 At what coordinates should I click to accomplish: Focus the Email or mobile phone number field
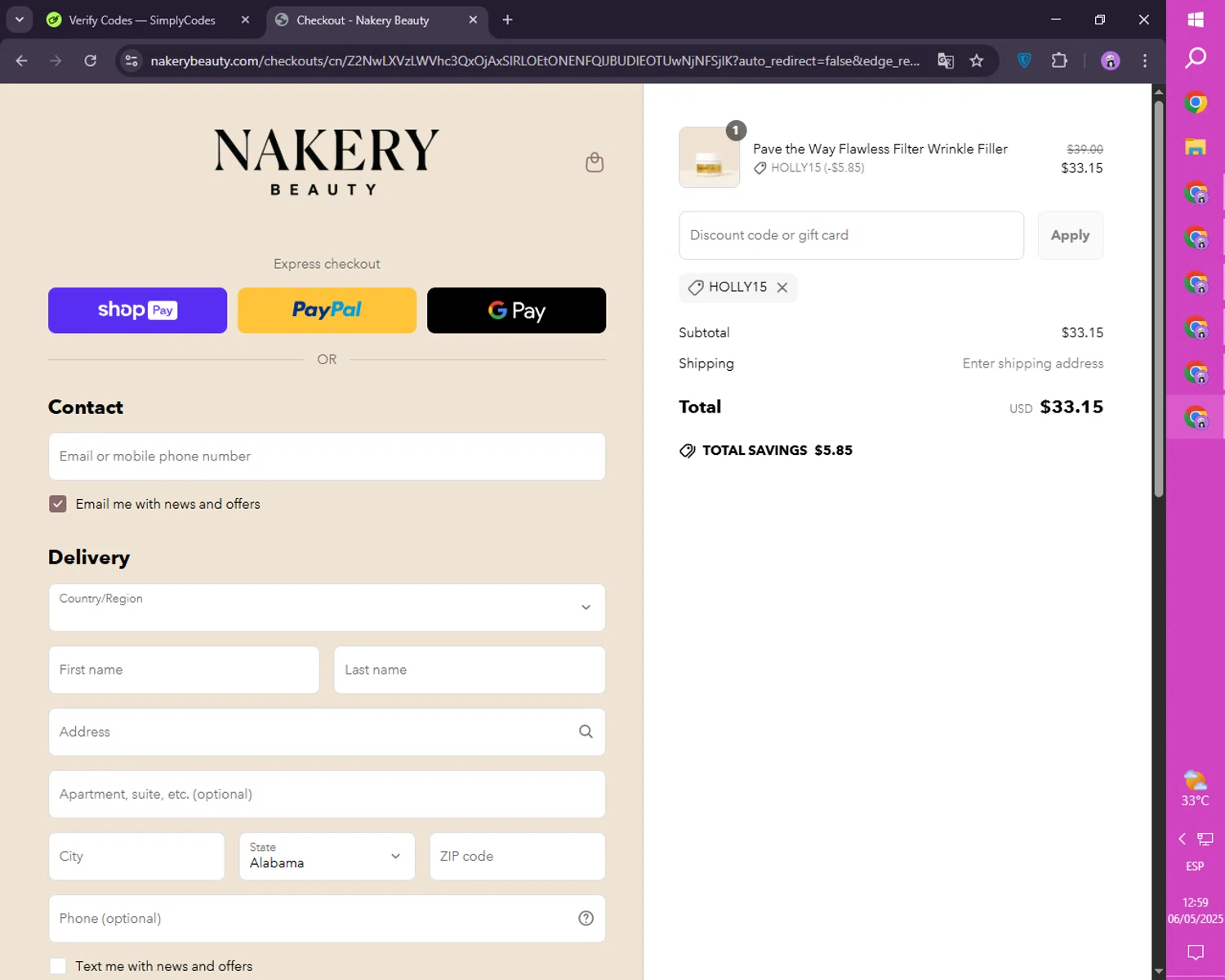(x=327, y=457)
